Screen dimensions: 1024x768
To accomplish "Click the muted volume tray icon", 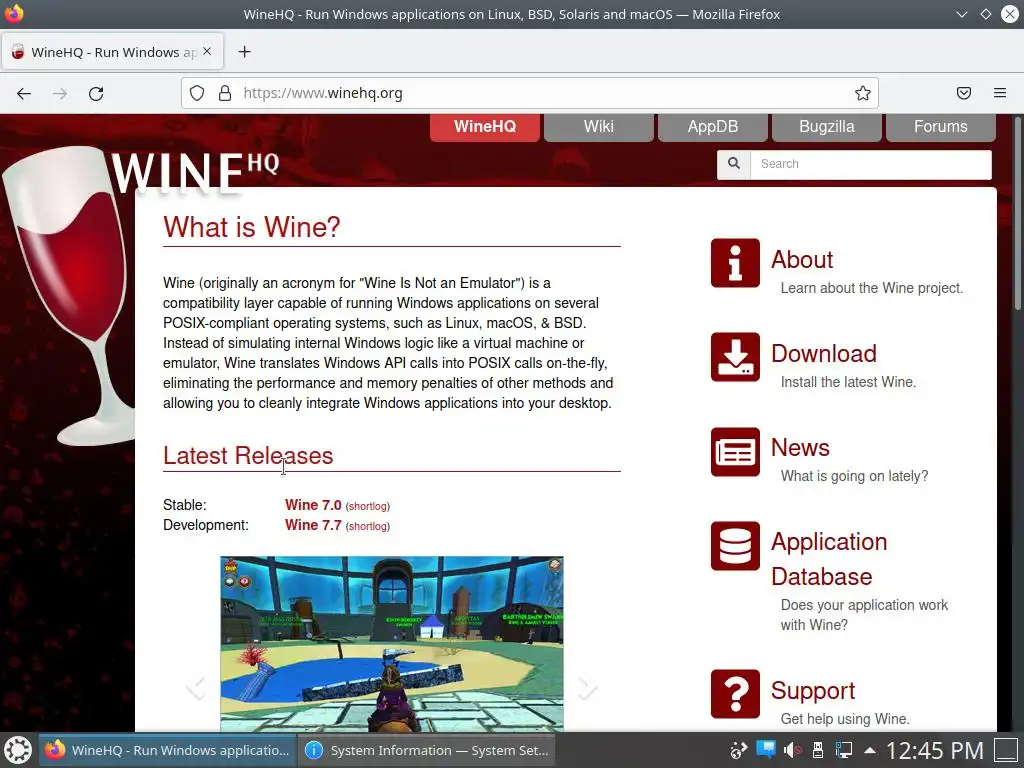I will (x=792, y=750).
